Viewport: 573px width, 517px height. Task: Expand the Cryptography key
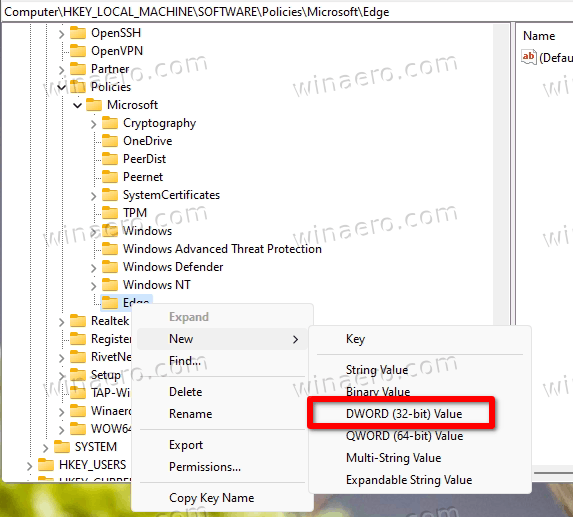(x=94, y=124)
